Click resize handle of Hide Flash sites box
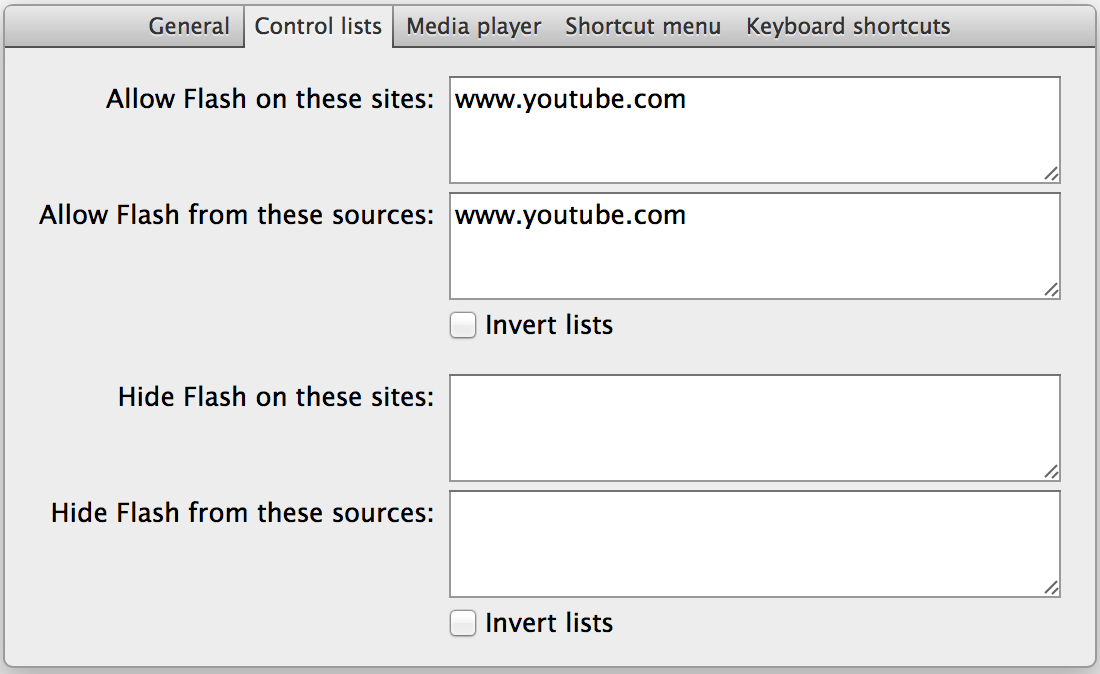1100x674 pixels. 1051,472
